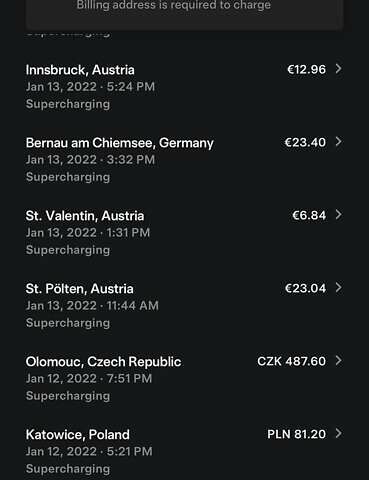Select the Jan 13, 2022 5:24 PM timestamp
Image resolution: width=369 pixels, height=480 pixels.
90,87
